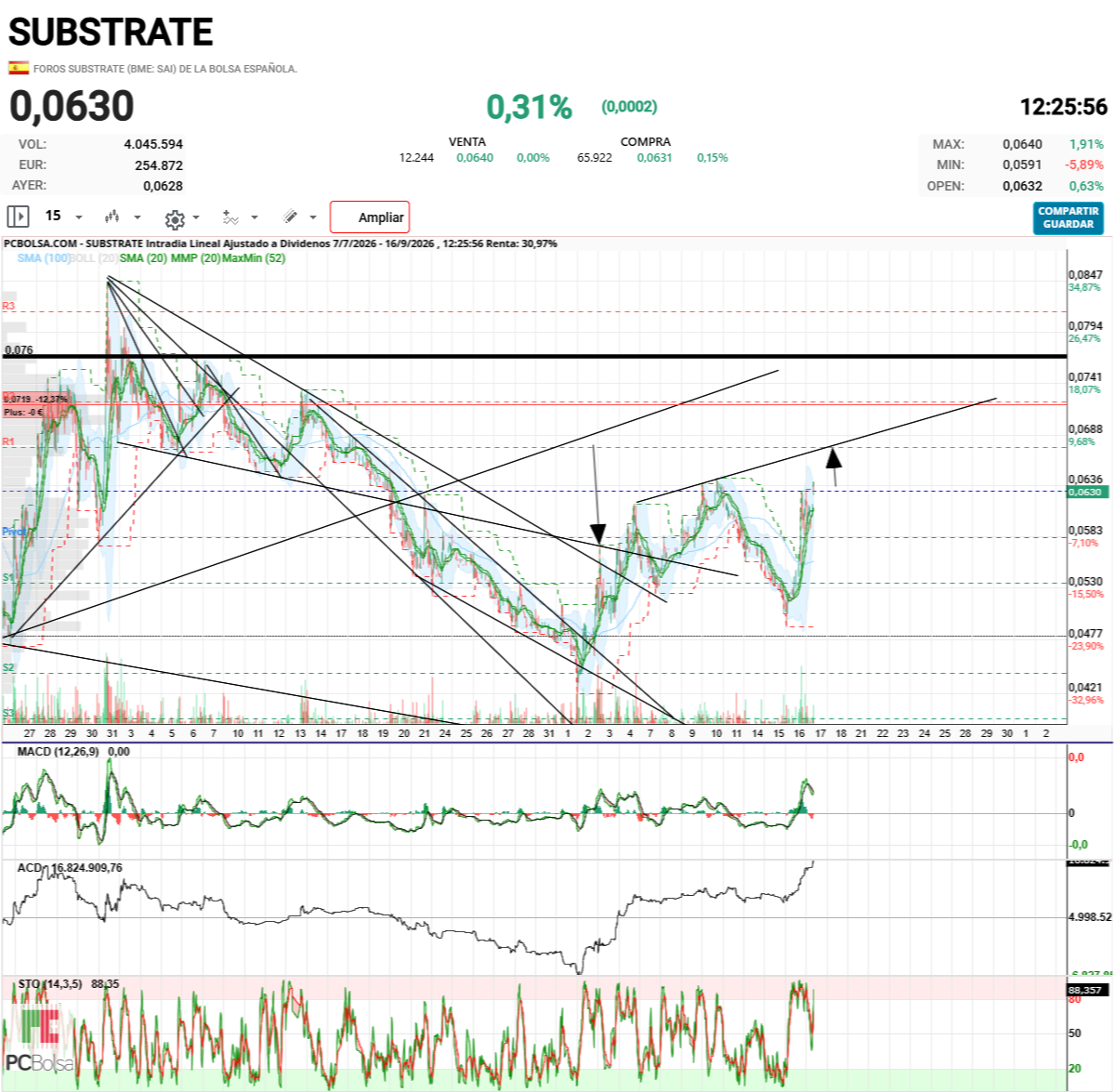Click the STO (14,3,5) panel label
Image resolution: width=1115 pixels, height=1092 pixels.
coord(50,983)
